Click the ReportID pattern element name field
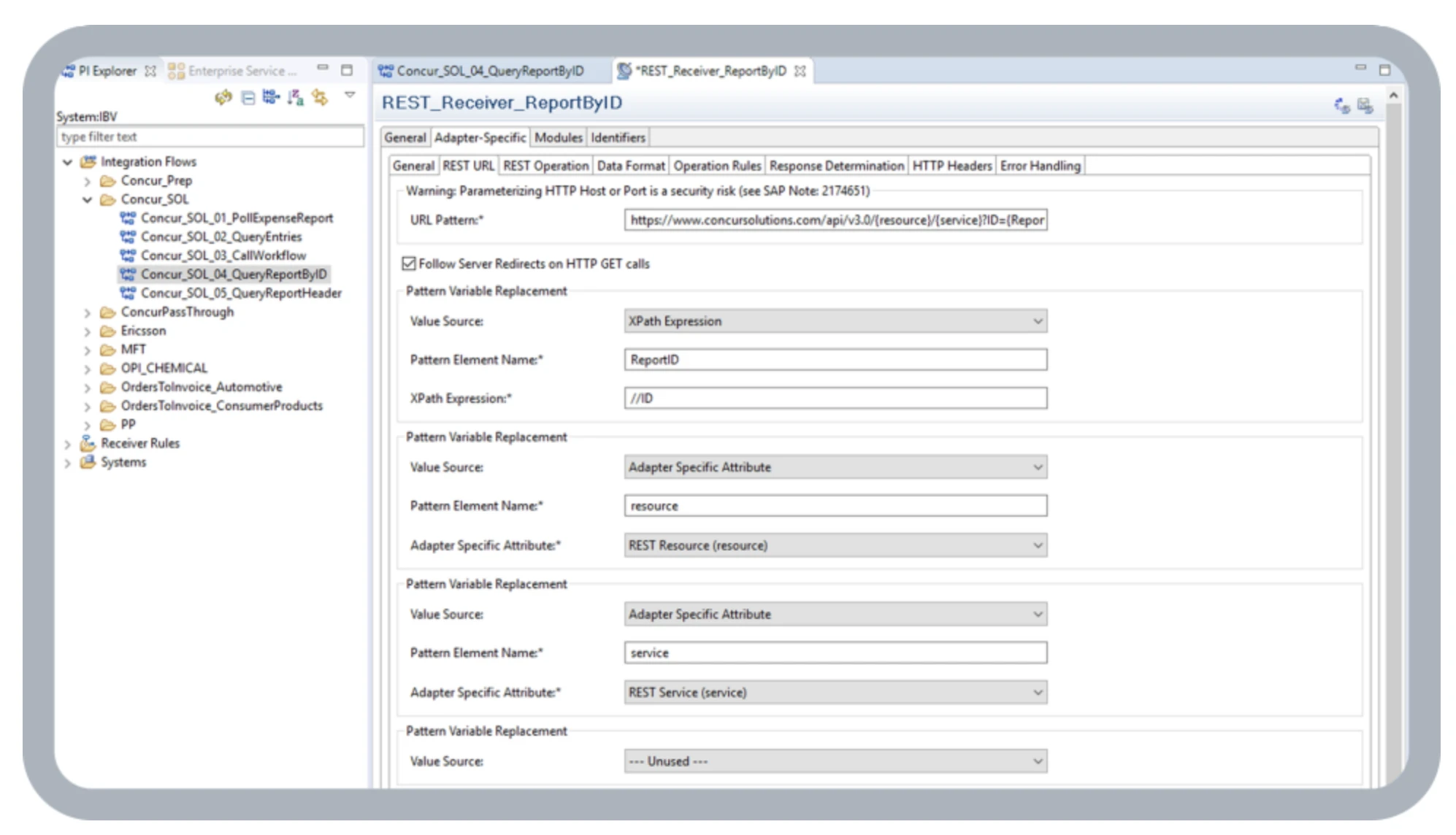 coord(835,360)
